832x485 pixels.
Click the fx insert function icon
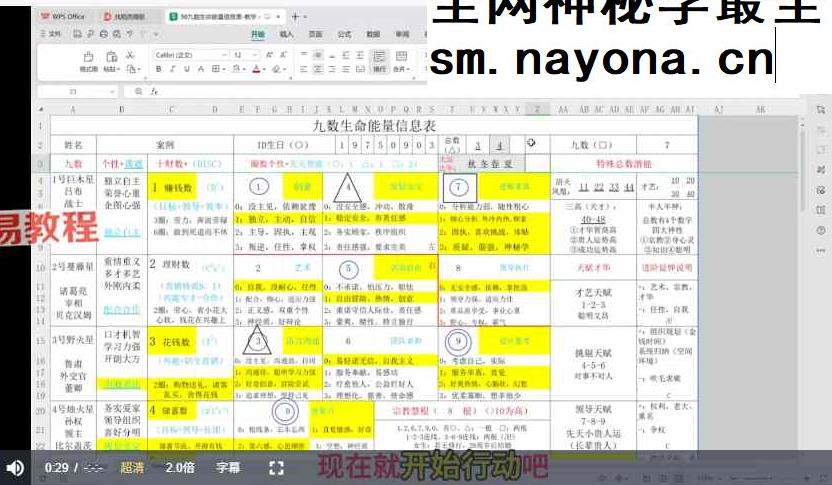[154, 91]
